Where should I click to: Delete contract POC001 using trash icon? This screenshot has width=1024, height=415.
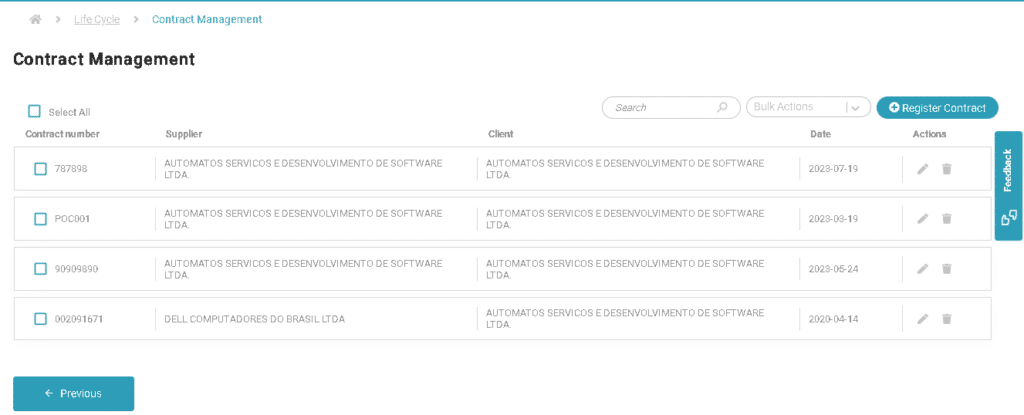point(946,219)
